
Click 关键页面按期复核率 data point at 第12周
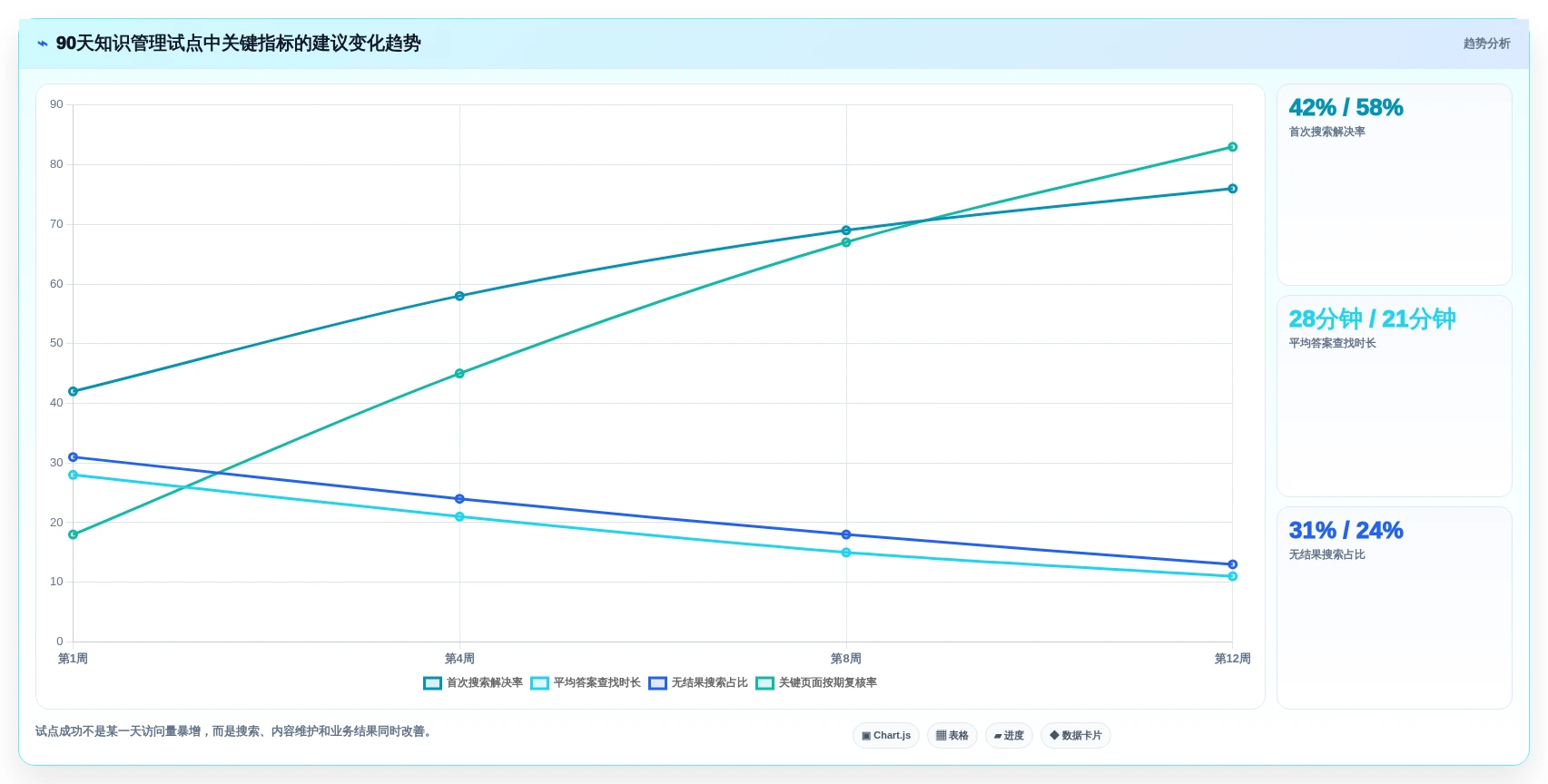tap(1232, 147)
